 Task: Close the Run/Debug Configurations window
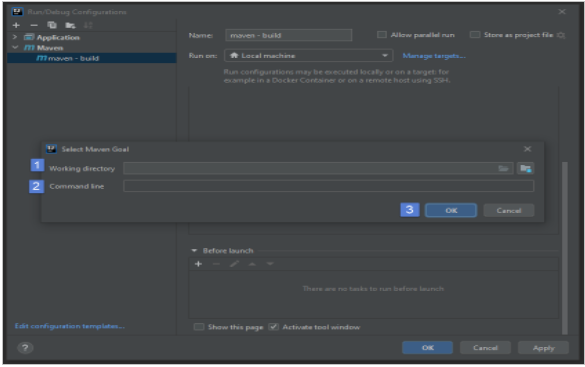(562, 12)
